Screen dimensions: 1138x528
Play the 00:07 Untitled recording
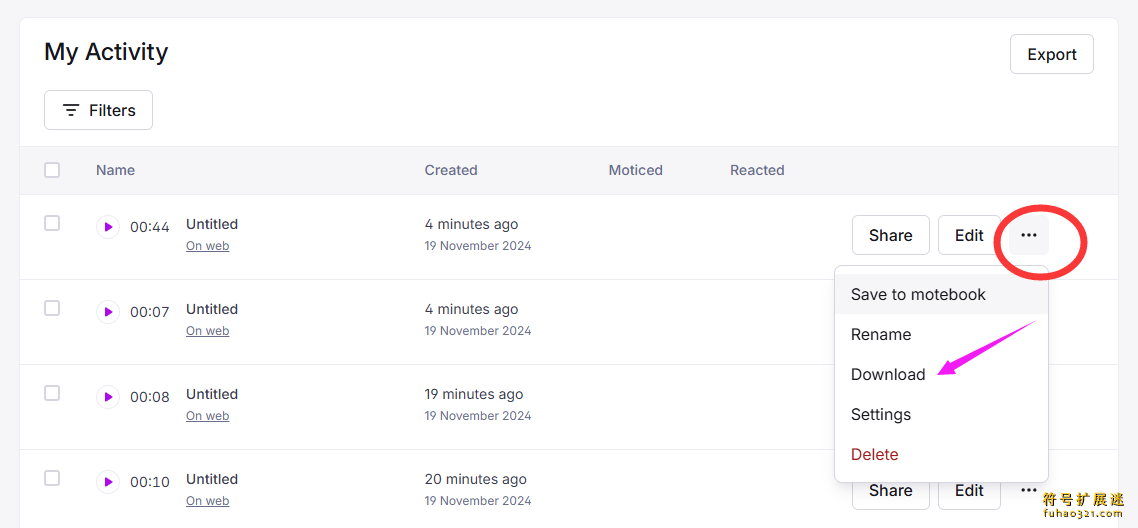[x=108, y=312]
